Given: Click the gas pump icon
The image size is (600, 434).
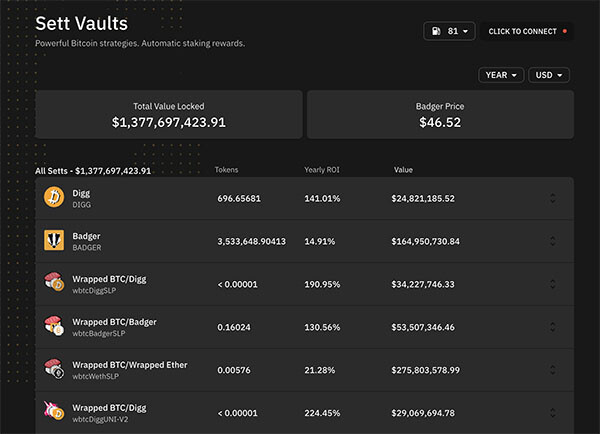Looking at the screenshot, I should click(x=436, y=31).
